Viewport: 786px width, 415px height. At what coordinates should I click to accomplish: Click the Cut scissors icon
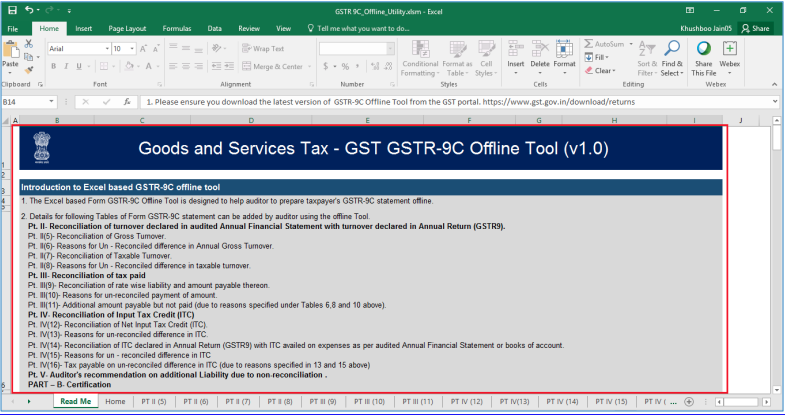(x=29, y=44)
